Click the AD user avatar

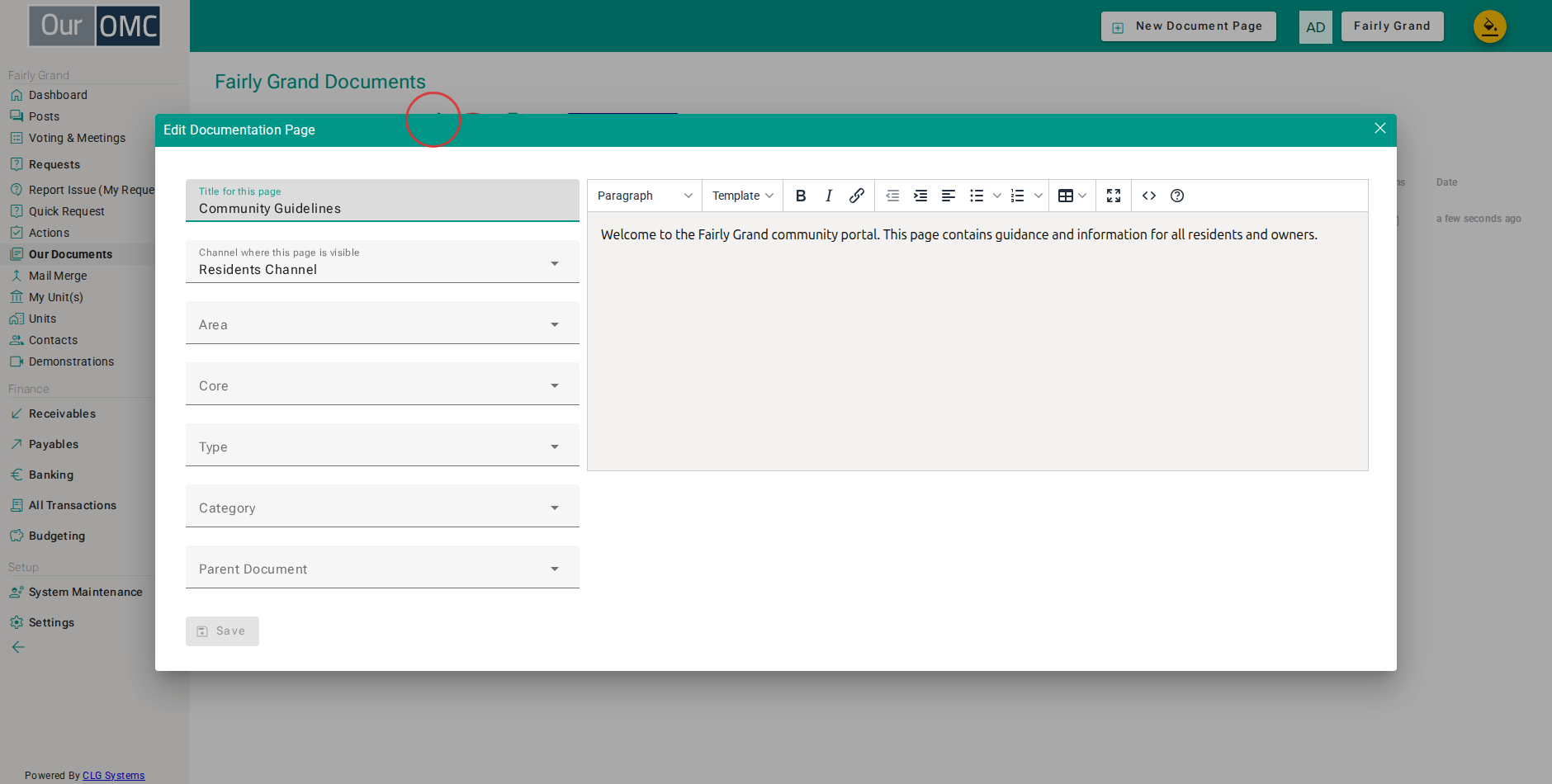pyautogui.click(x=1316, y=27)
